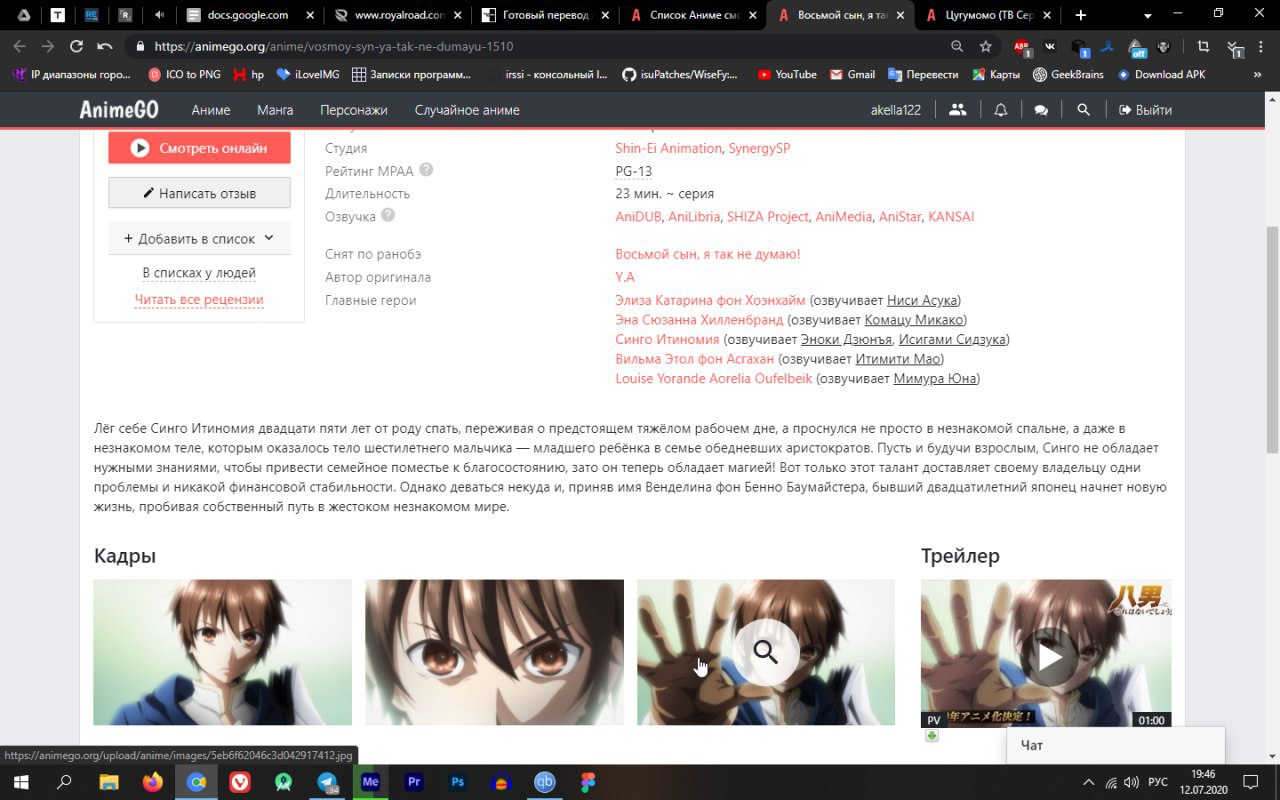1280x800 pixels.
Task: Open the Windows notification center icon
Action: point(1250,782)
